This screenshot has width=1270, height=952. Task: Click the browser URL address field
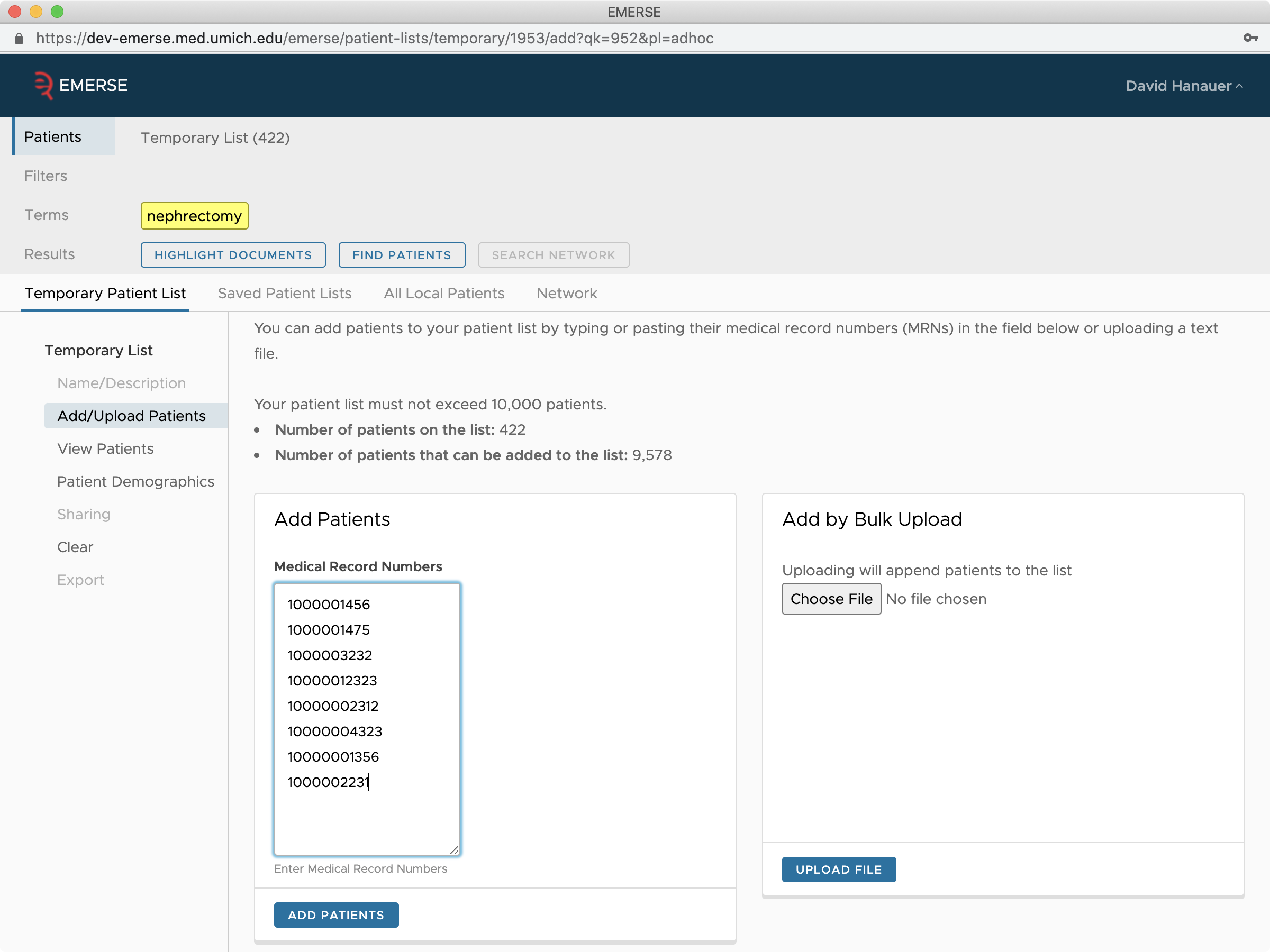pos(374,38)
